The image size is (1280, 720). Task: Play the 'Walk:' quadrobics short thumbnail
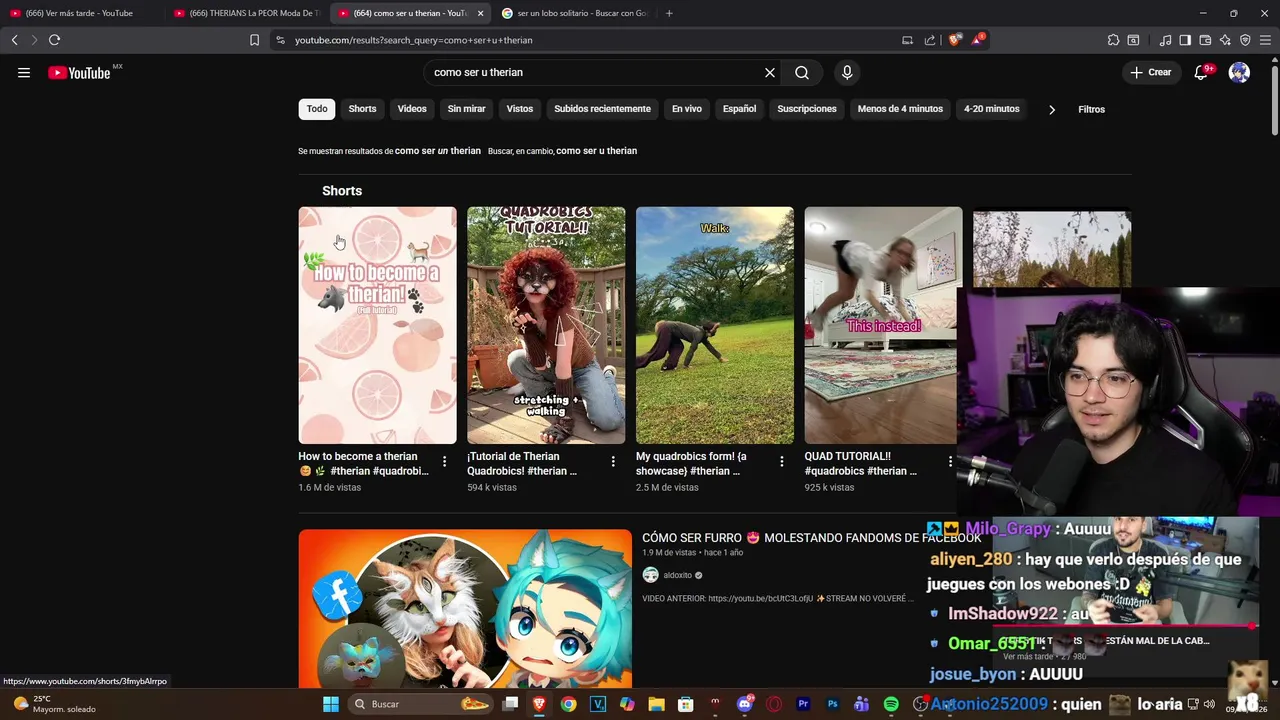coord(715,325)
